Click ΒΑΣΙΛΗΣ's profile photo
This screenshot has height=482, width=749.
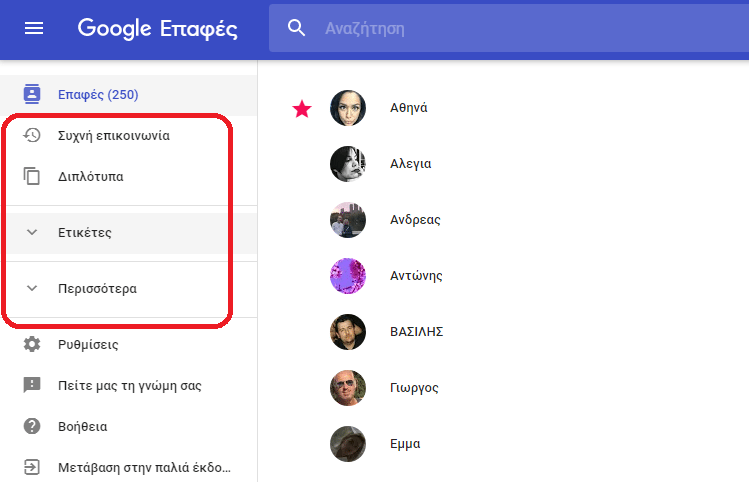pyautogui.click(x=348, y=332)
